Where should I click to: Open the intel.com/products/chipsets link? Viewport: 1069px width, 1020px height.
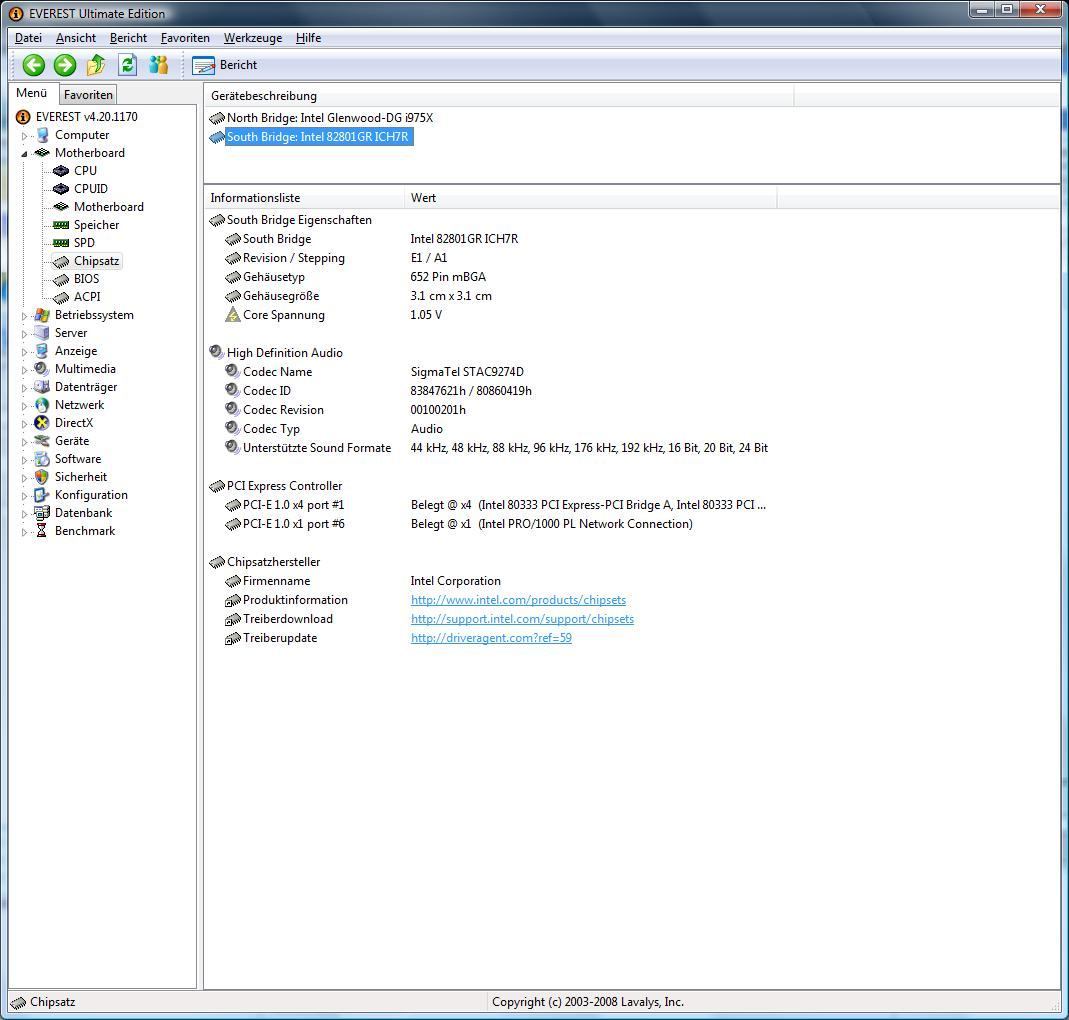pos(518,600)
